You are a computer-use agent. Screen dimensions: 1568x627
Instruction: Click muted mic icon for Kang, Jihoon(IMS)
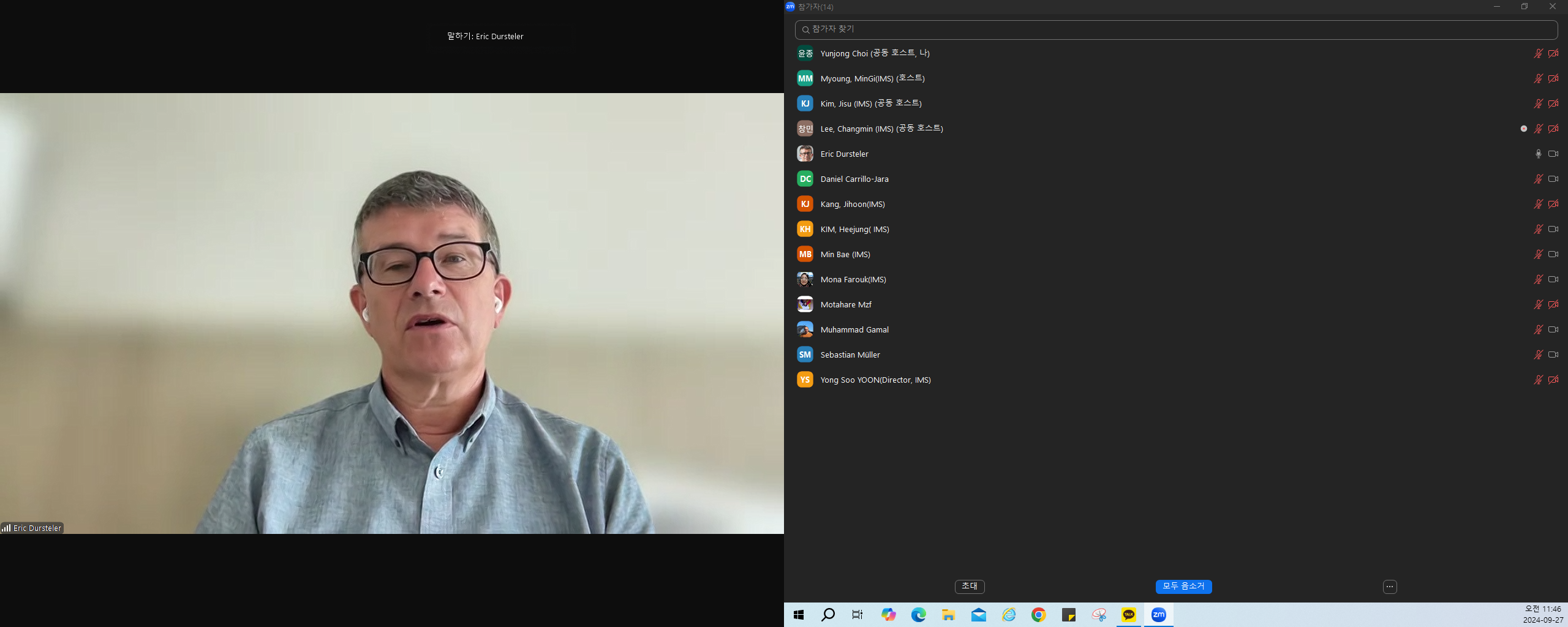tap(1538, 204)
